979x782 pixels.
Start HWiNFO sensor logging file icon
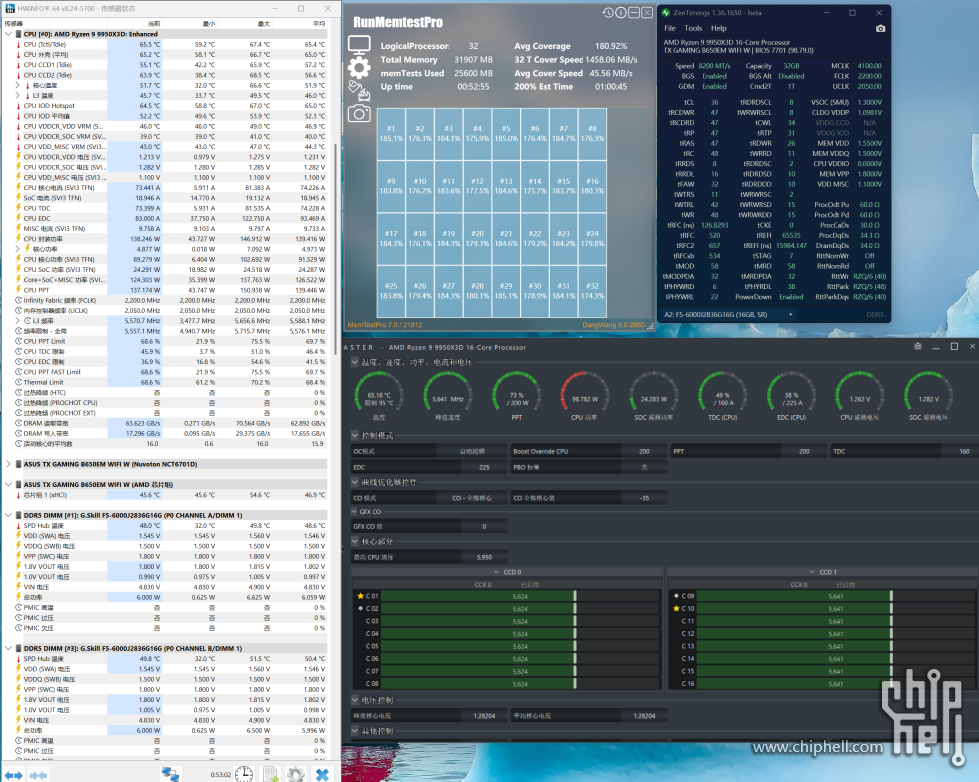pyautogui.click(x=270, y=775)
